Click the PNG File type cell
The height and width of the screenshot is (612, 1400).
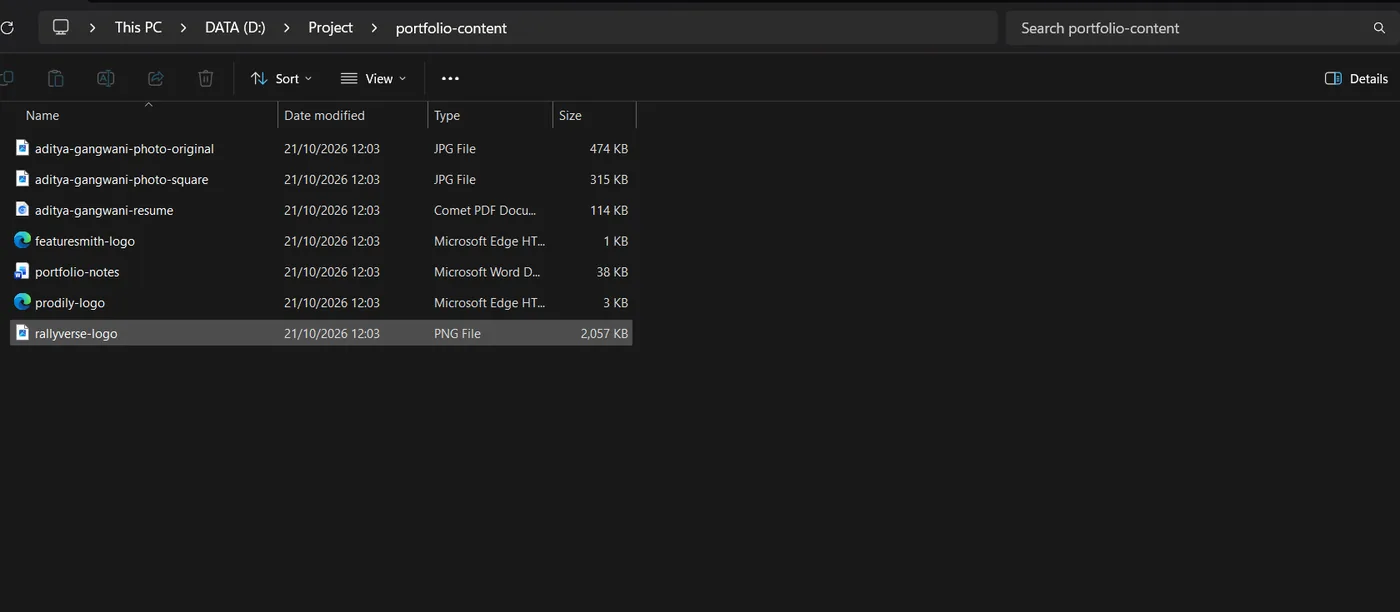coord(457,334)
